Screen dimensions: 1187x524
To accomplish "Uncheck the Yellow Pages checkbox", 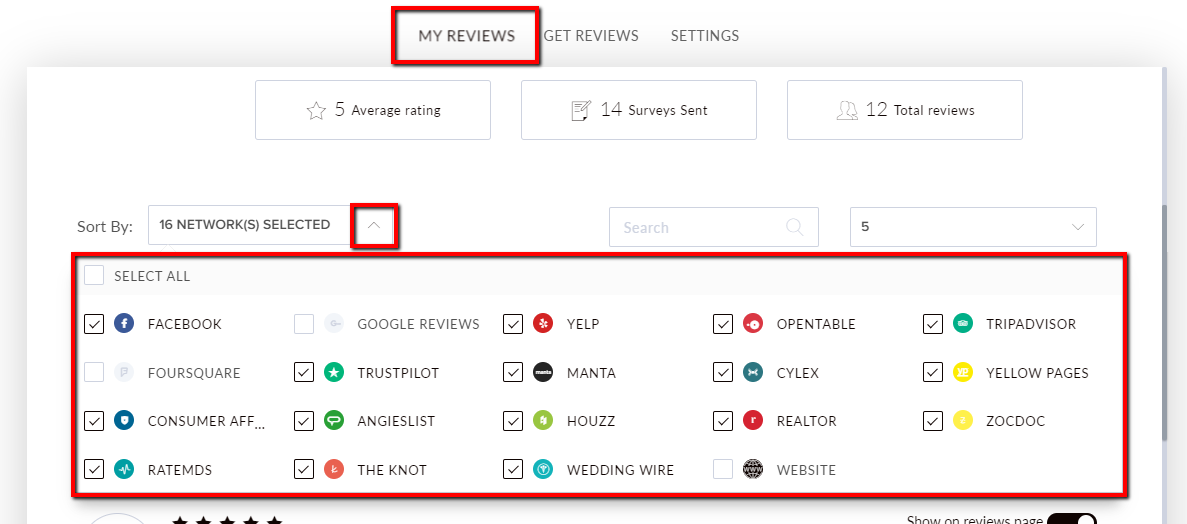I will click(933, 373).
